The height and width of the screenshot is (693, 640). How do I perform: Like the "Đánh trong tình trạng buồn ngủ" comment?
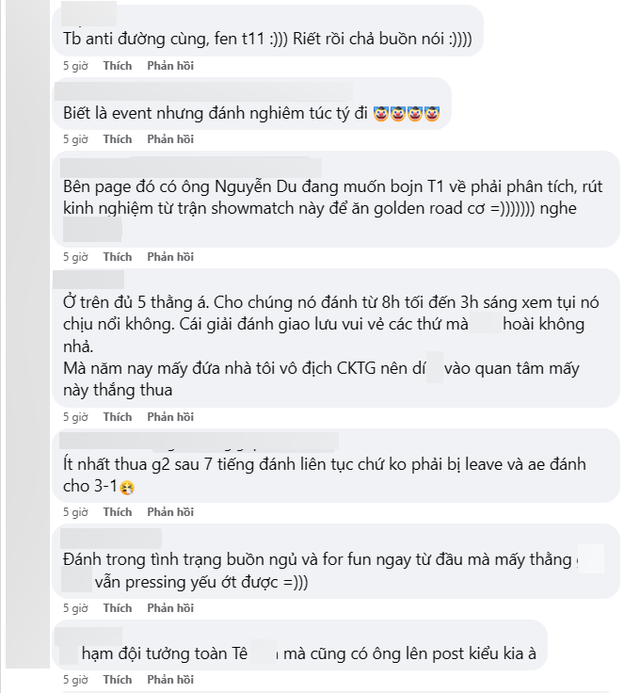pos(117,608)
